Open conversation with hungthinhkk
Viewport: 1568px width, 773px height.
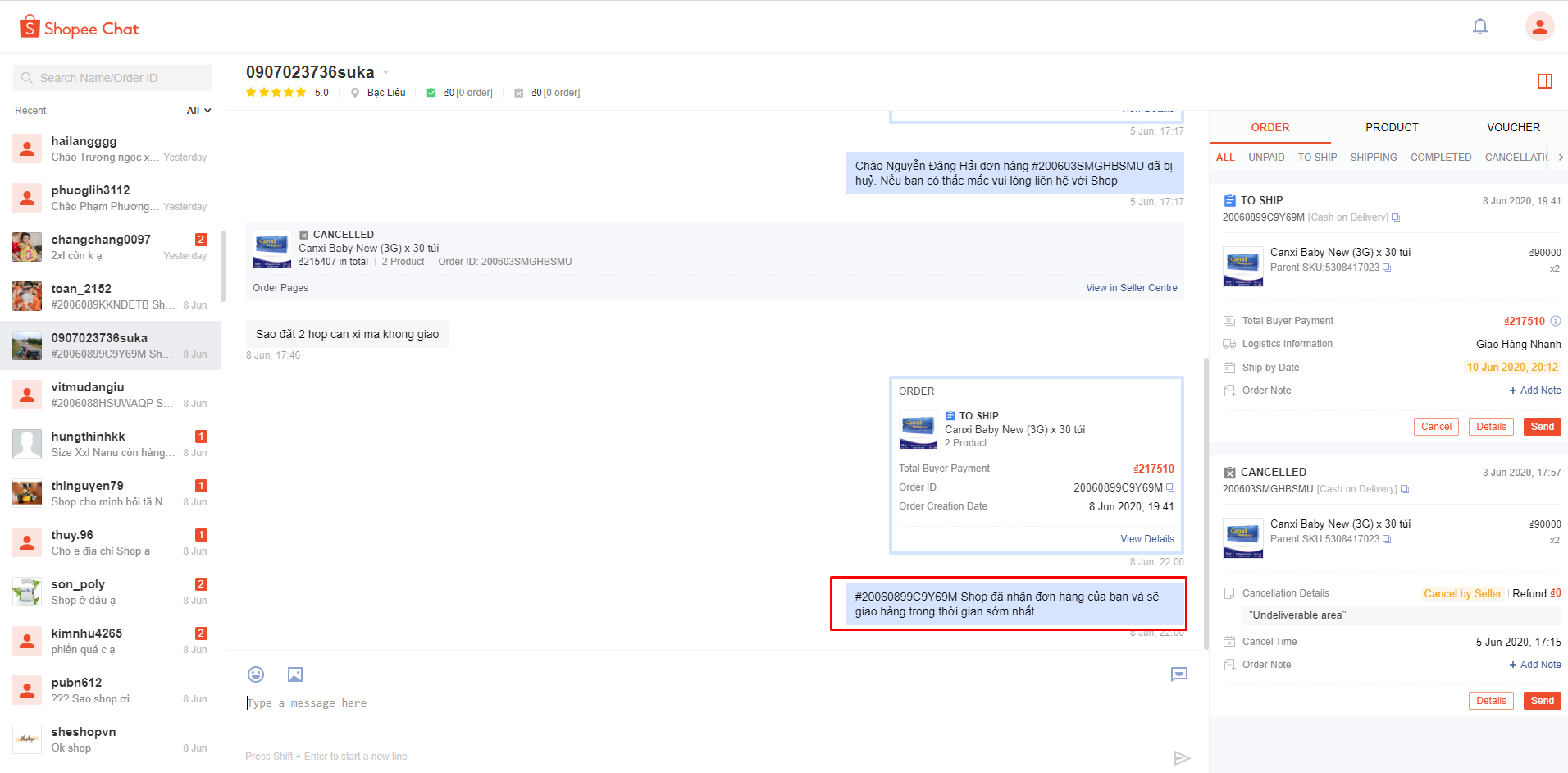tap(111, 444)
